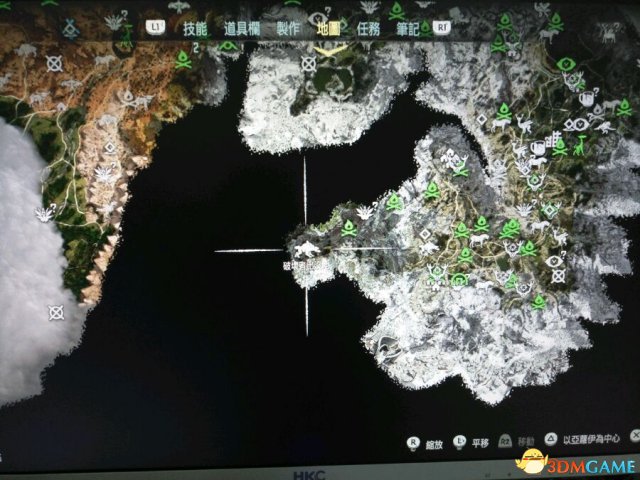Click triangle 以亞羅伊為中心 center-on-Aloy prompt
The height and width of the screenshot is (480, 640).
click(x=582, y=439)
